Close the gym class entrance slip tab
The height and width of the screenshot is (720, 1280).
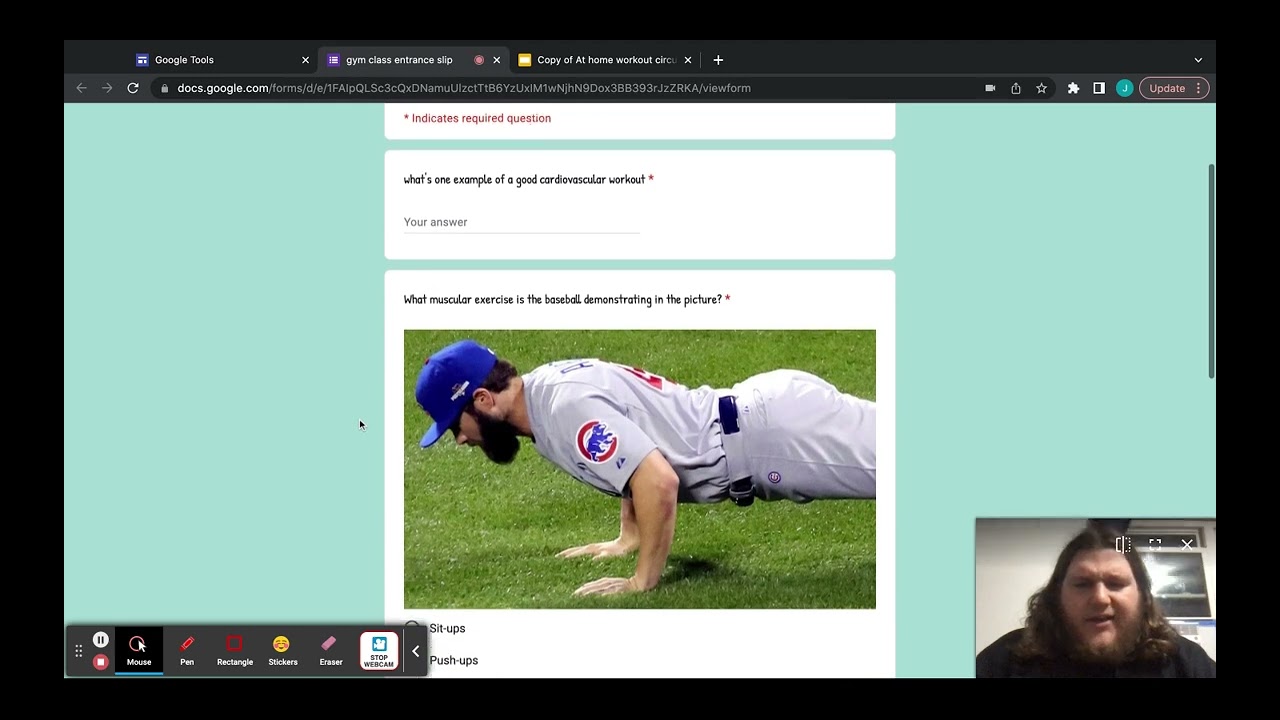tap(496, 60)
